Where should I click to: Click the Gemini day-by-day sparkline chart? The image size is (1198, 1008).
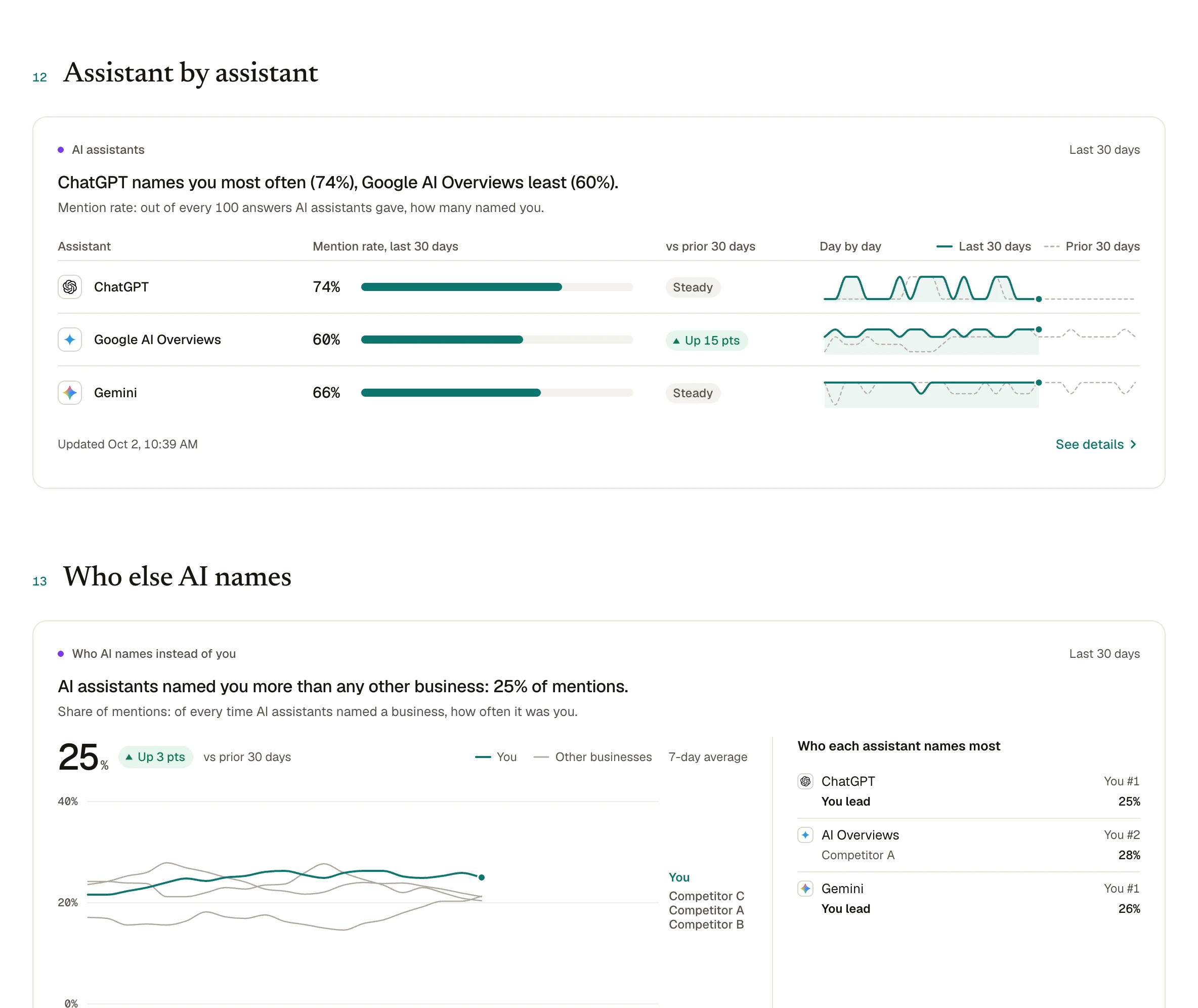(x=979, y=393)
